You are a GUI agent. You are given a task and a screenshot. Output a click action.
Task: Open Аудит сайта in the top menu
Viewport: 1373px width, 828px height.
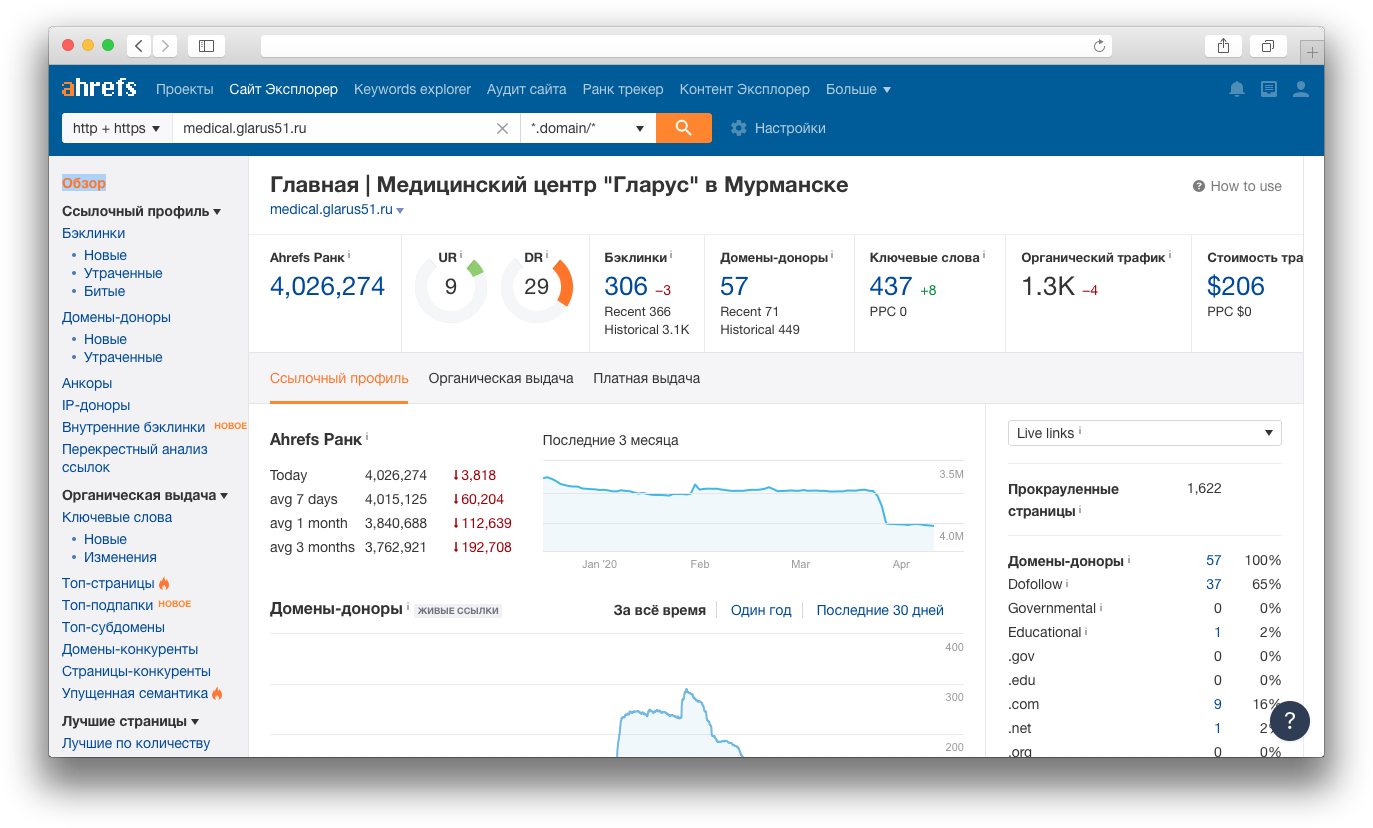[x=527, y=89]
